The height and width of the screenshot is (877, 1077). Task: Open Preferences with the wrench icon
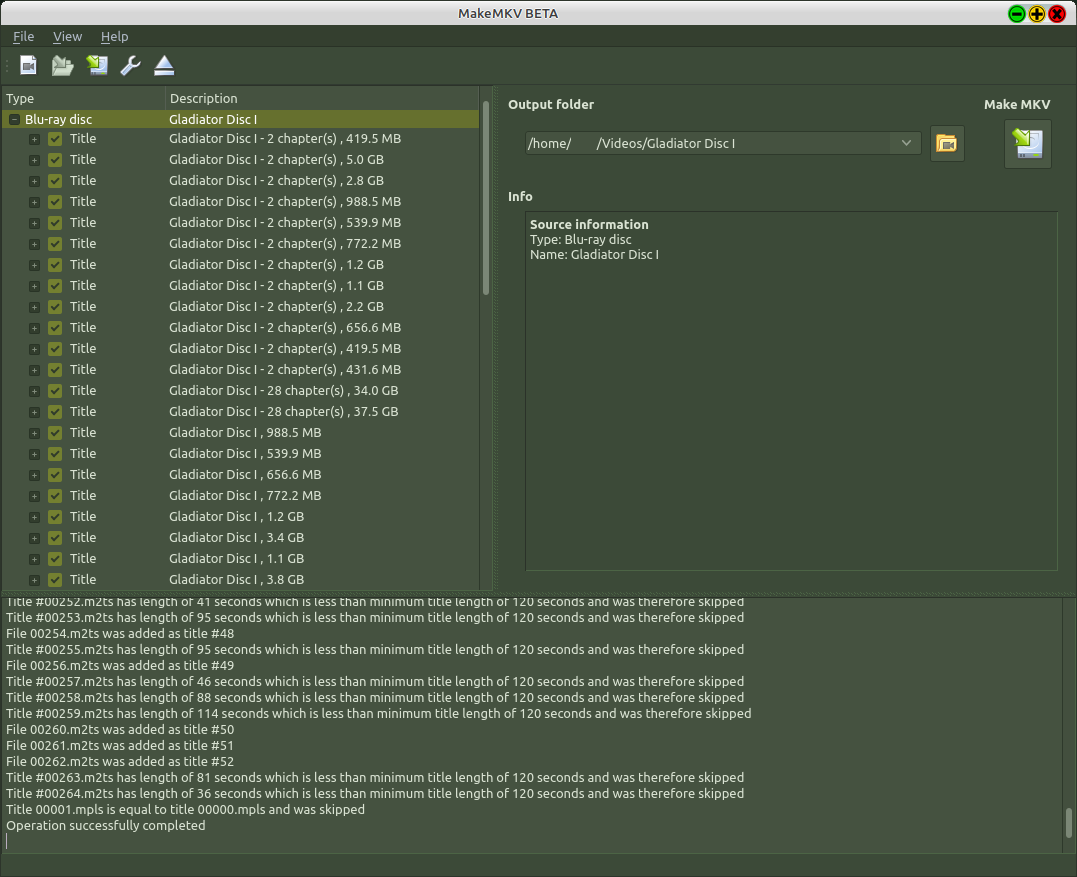click(x=131, y=65)
